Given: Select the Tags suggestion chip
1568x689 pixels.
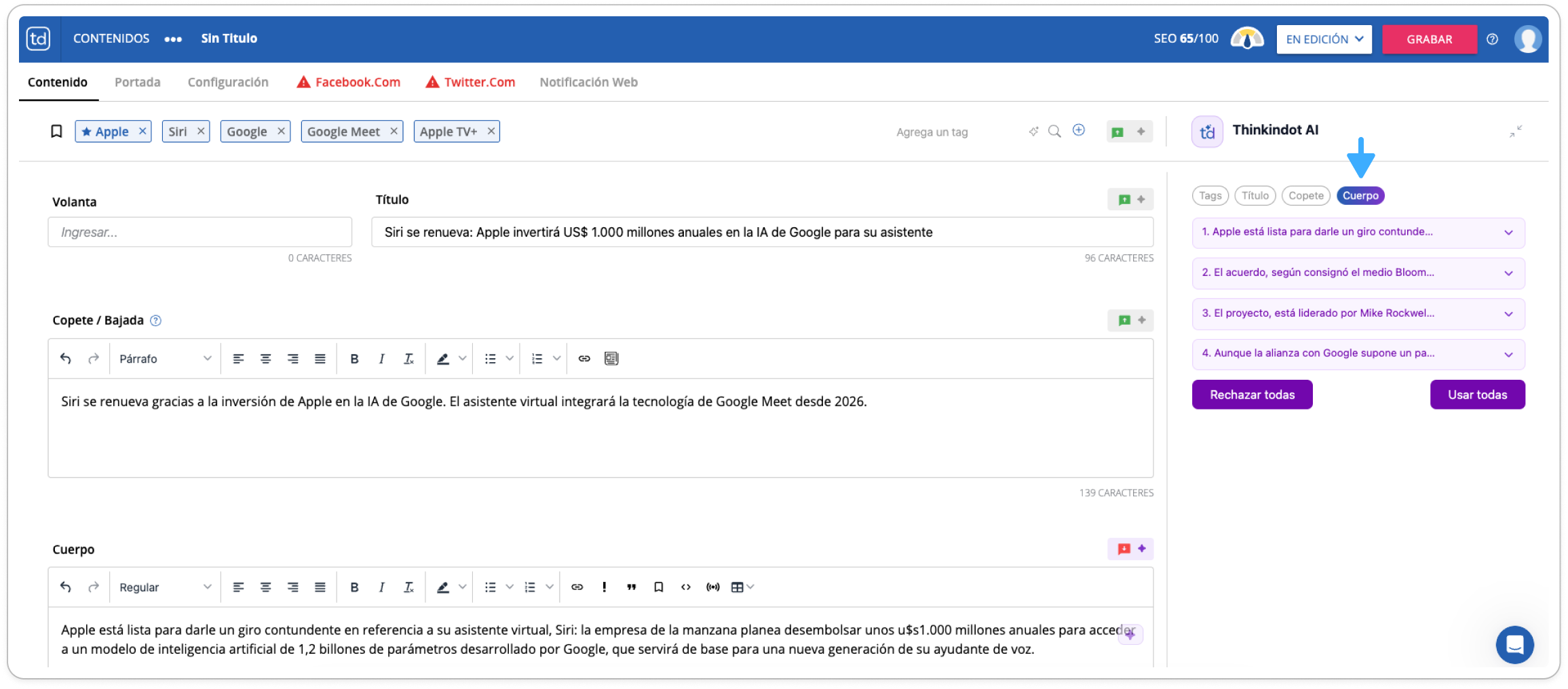Looking at the screenshot, I should pos(1210,196).
